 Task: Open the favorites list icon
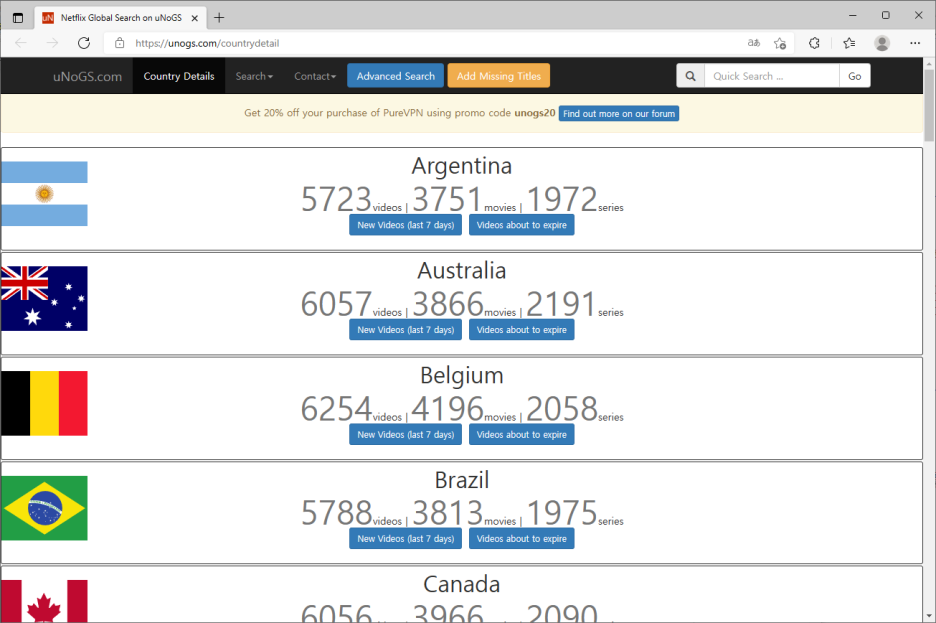[849, 43]
